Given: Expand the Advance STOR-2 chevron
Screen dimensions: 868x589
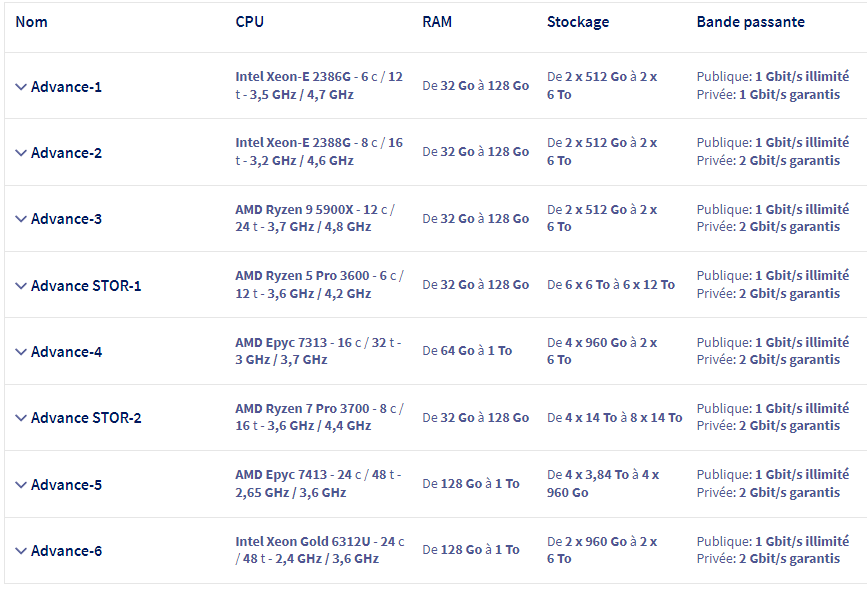Looking at the screenshot, I should coord(21,418).
